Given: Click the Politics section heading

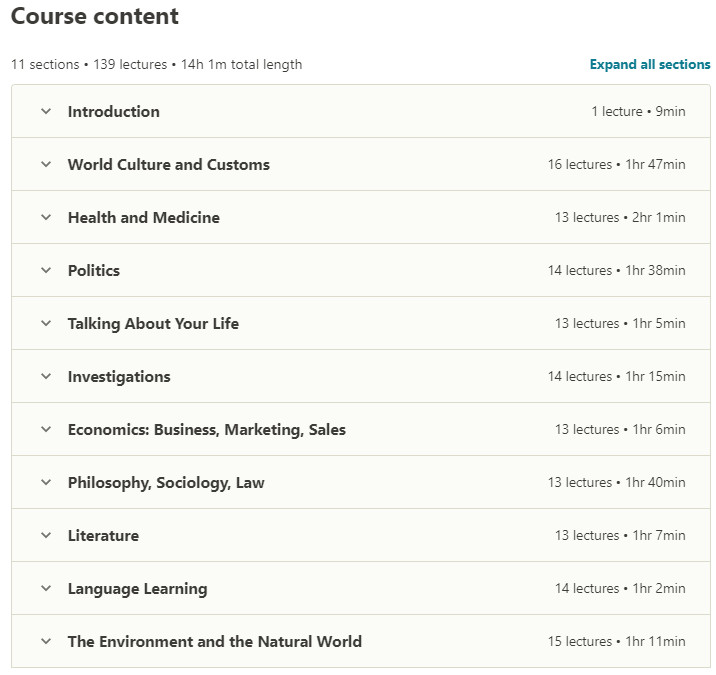Looking at the screenshot, I should coord(93,271).
